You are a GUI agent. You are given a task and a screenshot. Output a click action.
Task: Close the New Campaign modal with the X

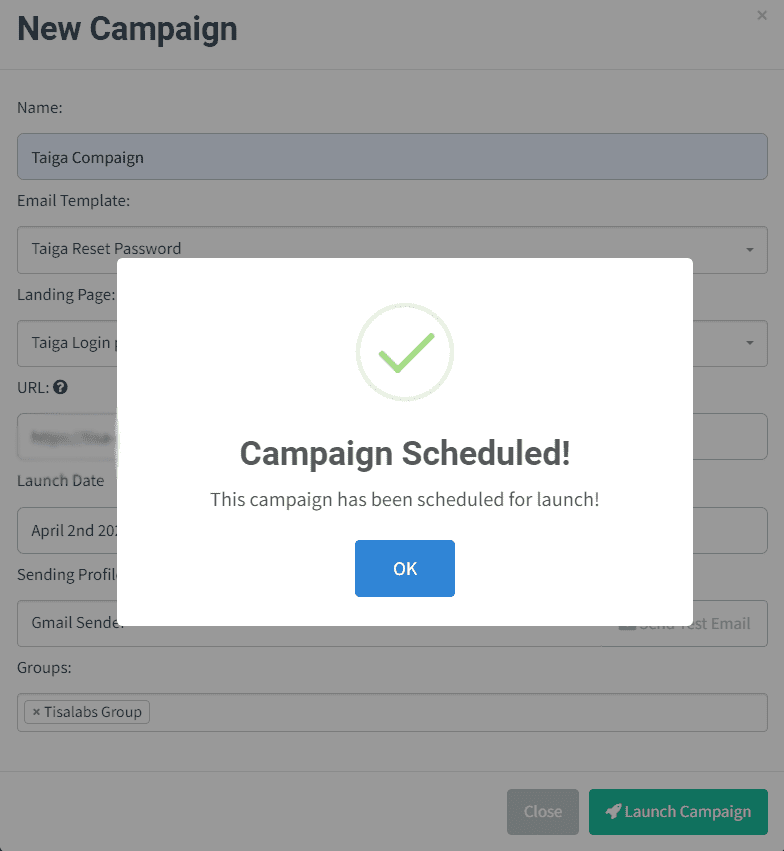[762, 16]
